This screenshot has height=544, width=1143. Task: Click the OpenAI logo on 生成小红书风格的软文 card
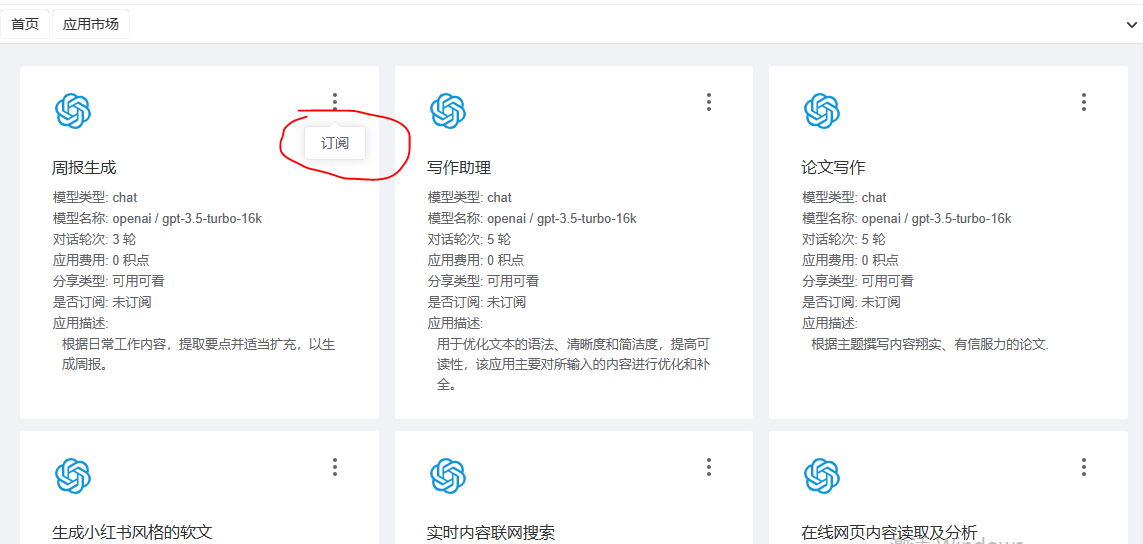tap(73, 476)
